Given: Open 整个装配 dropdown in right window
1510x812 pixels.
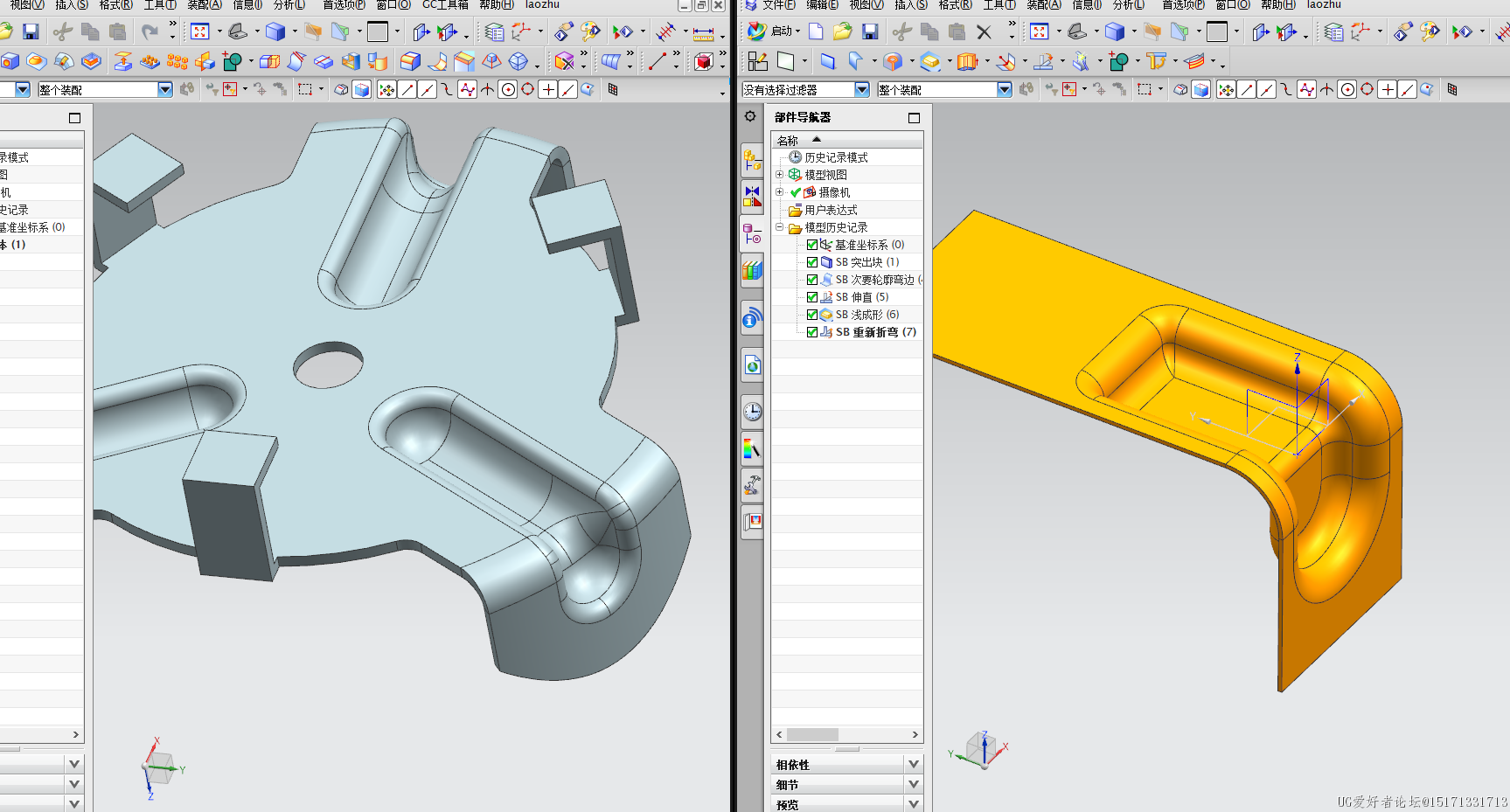Looking at the screenshot, I should (x=1005, y=89).
